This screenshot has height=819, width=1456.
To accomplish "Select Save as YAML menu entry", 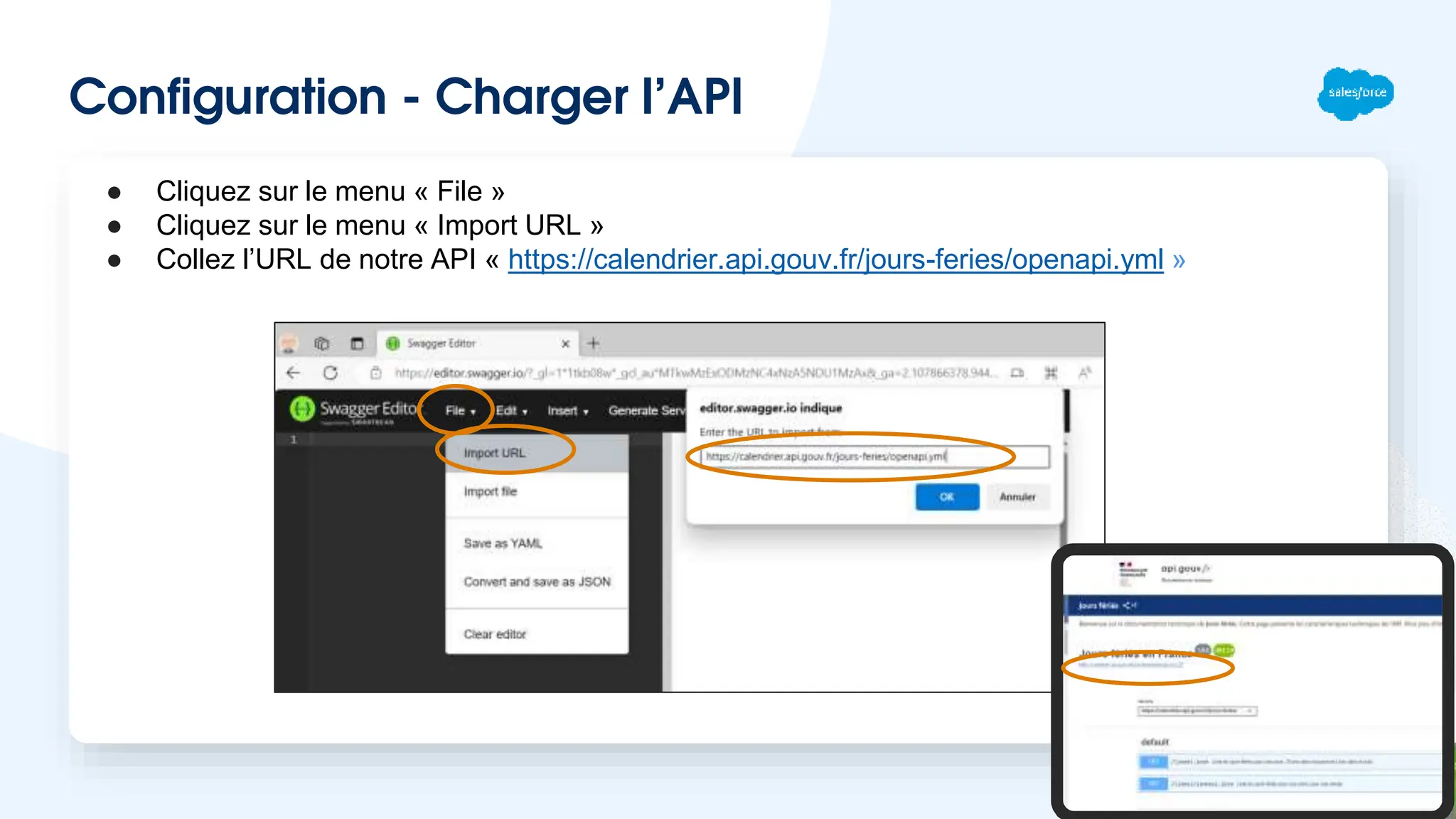I will 537,544.
